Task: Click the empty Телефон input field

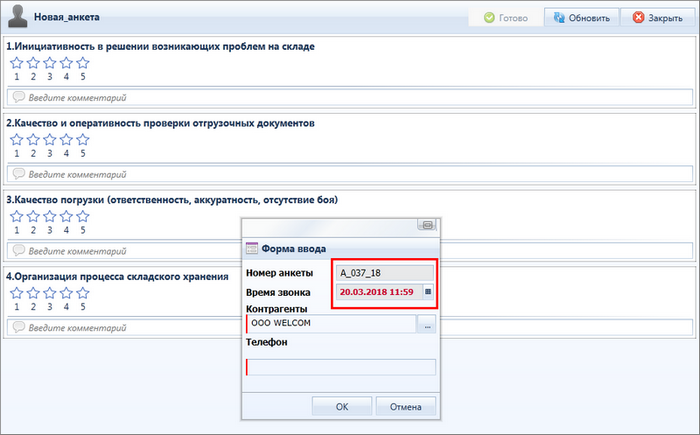Action: (341, 367)
